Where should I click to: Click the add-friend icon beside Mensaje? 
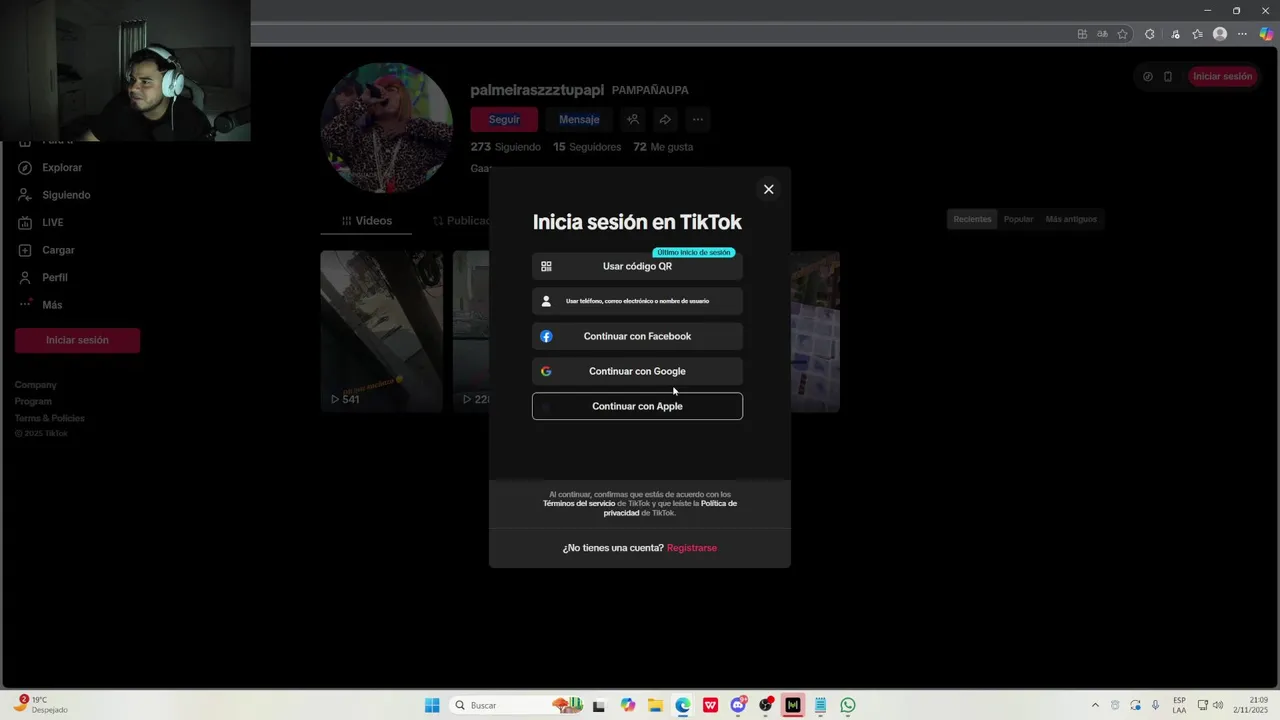coord(633,119)
